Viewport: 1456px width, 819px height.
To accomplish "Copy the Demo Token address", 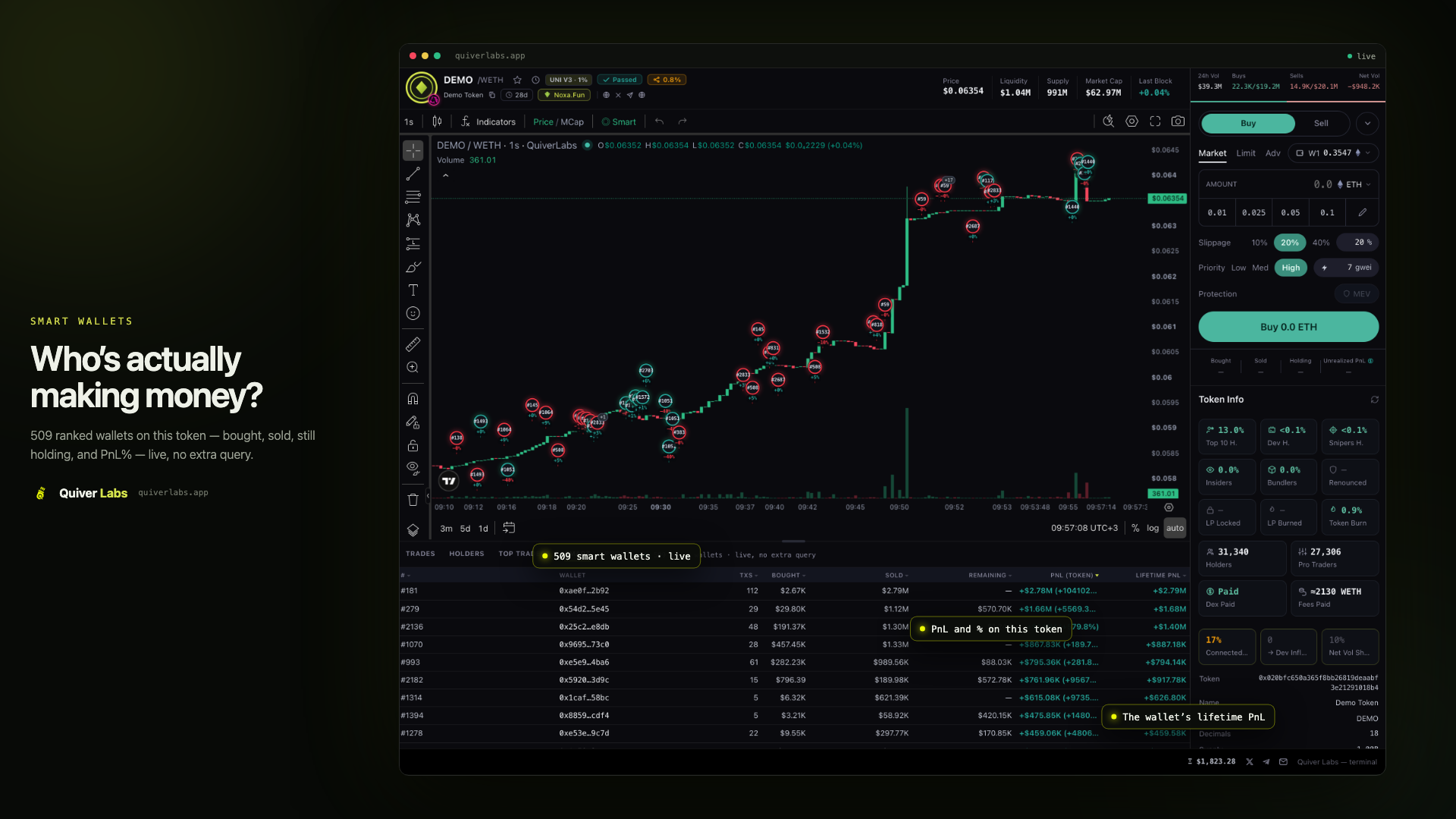I will pyautogui.click(x=491, y=95).
